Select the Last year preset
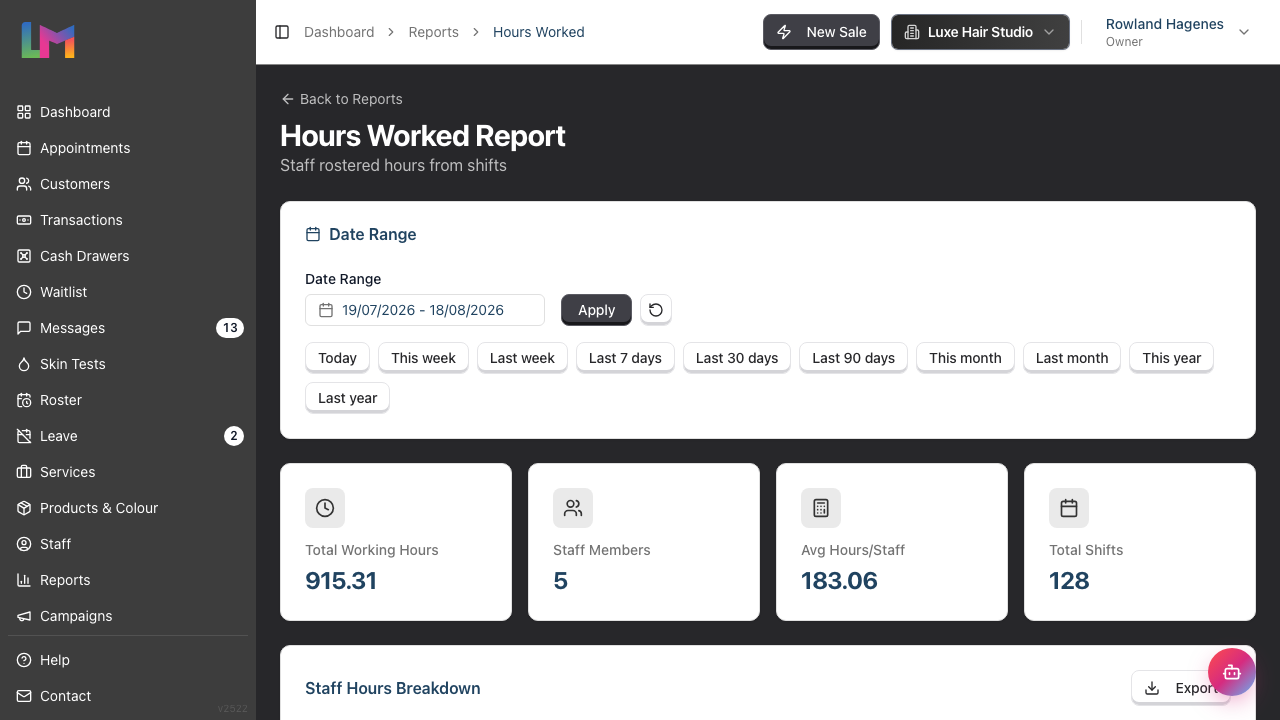The height and width of the screenshot is (720, 1280). coord(347,398)
